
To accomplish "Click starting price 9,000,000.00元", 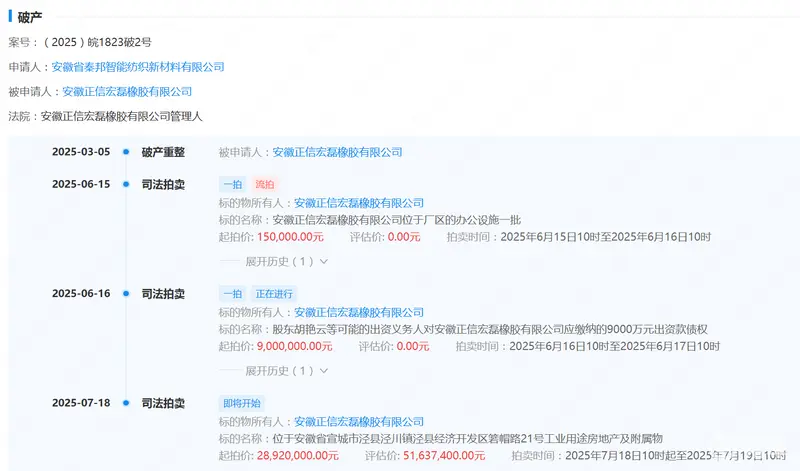I will point(295,346).
